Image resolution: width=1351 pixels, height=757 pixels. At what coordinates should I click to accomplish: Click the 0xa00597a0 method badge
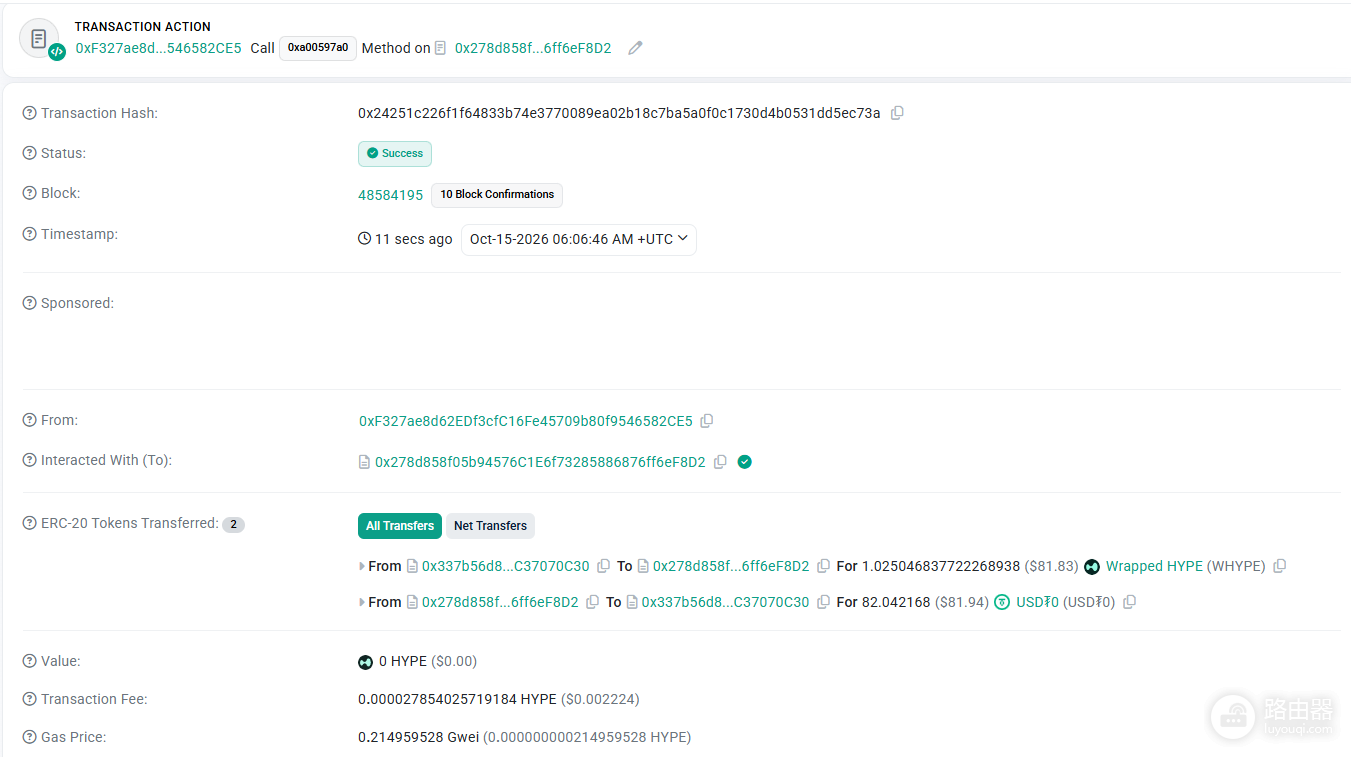(318, 48)
